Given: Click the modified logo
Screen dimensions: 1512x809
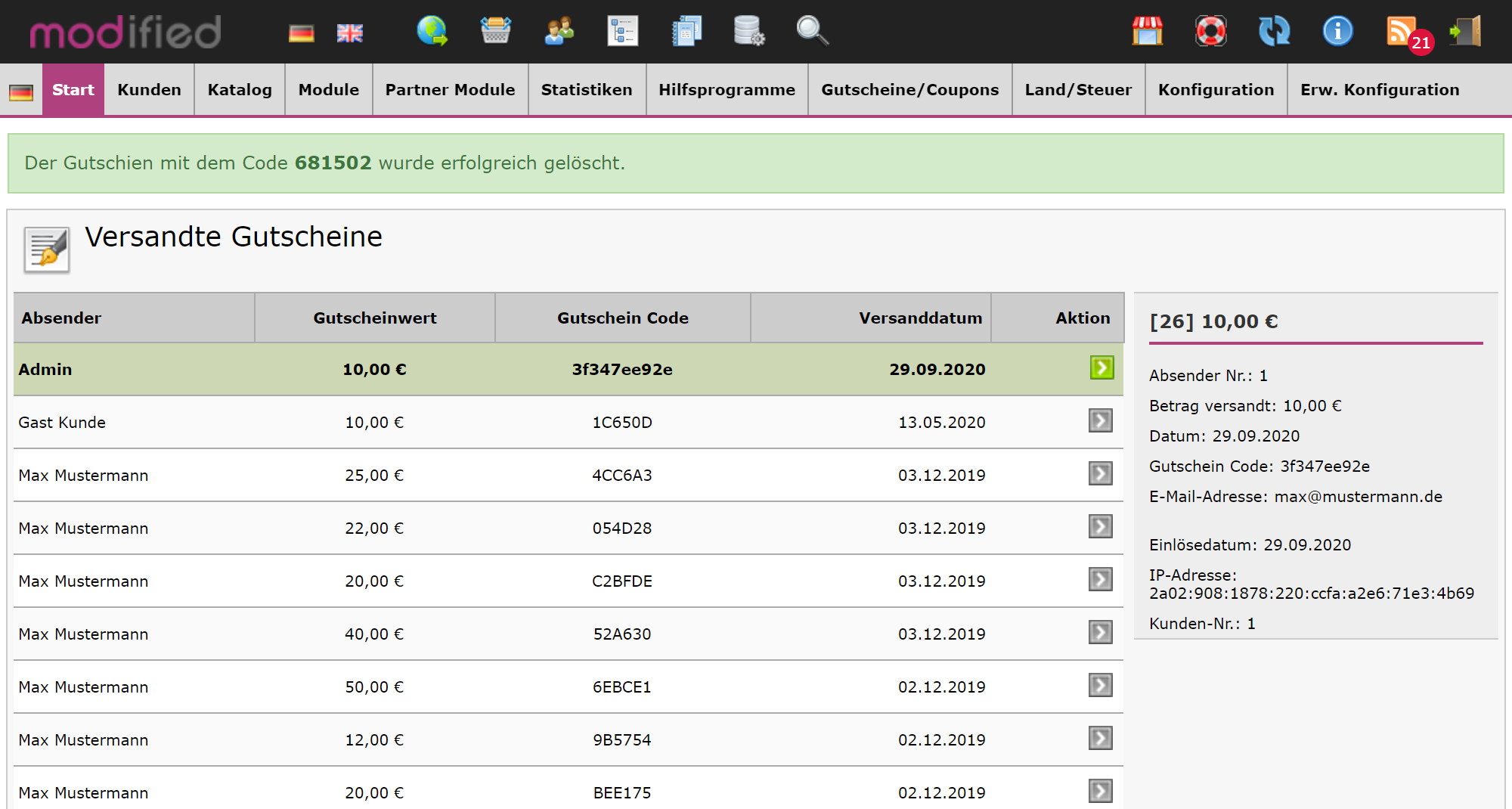Looking at the screenshot, I should coord(125,33).
